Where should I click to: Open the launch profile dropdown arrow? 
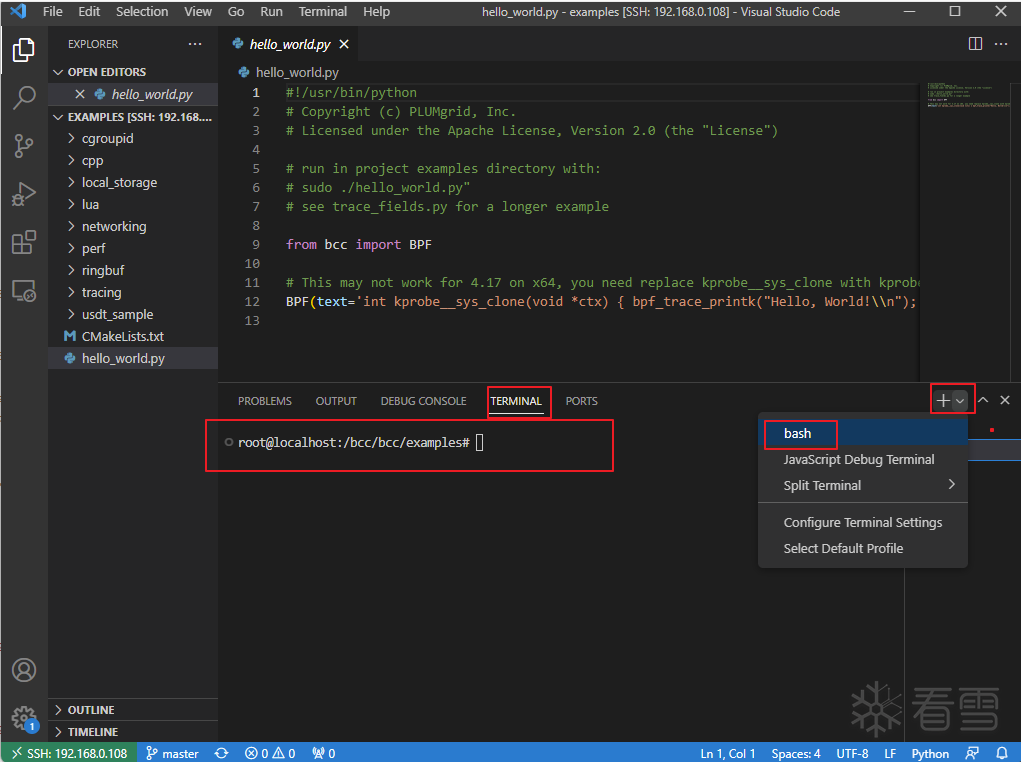(x=961, y=400)
